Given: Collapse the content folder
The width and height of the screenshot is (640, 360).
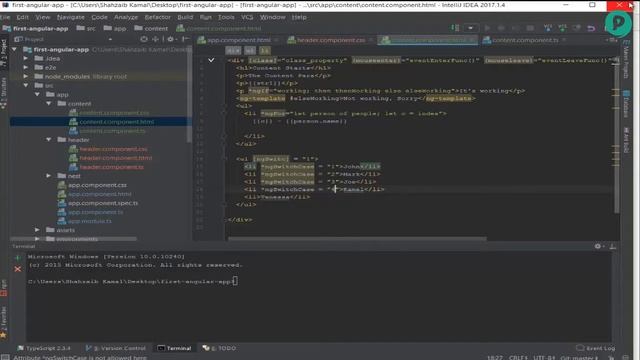Looking at the screenshot, I should click(x=49, y=104).
